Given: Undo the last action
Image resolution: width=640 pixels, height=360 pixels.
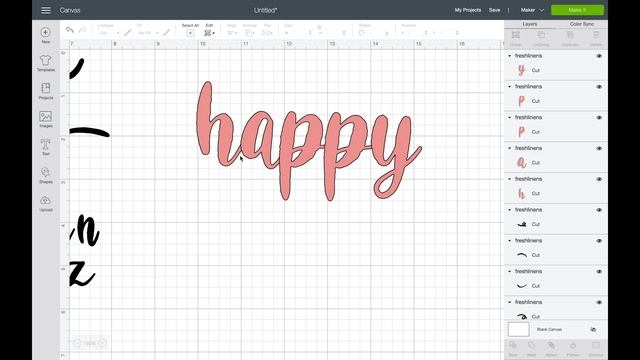Looking at the screenshot, I should point(70,30).
